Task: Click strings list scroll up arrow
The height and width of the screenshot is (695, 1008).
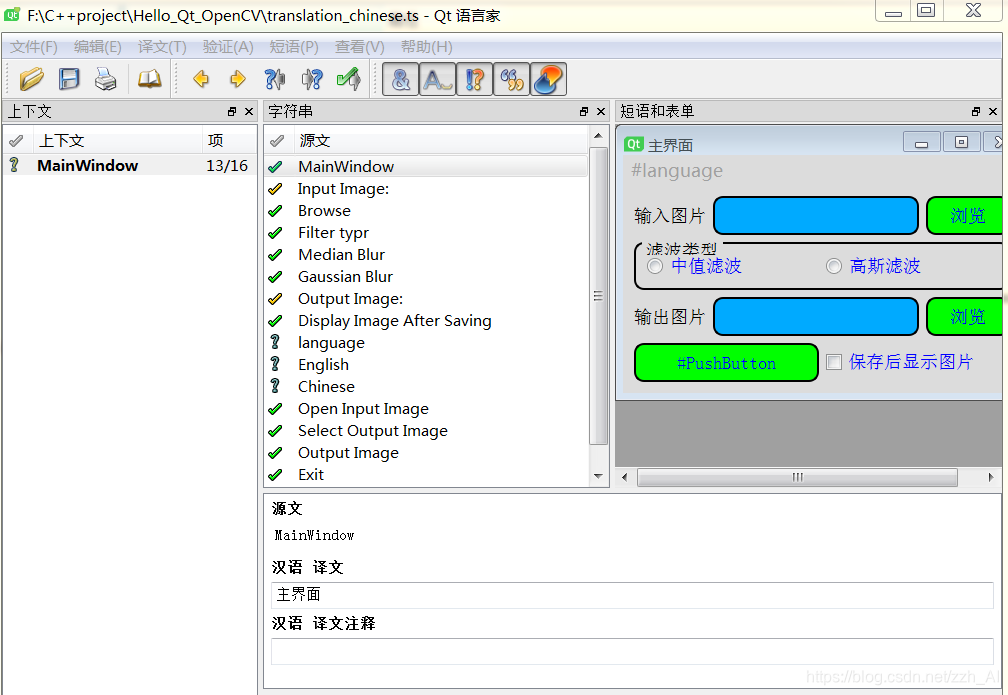Action: tap(598, 136)
